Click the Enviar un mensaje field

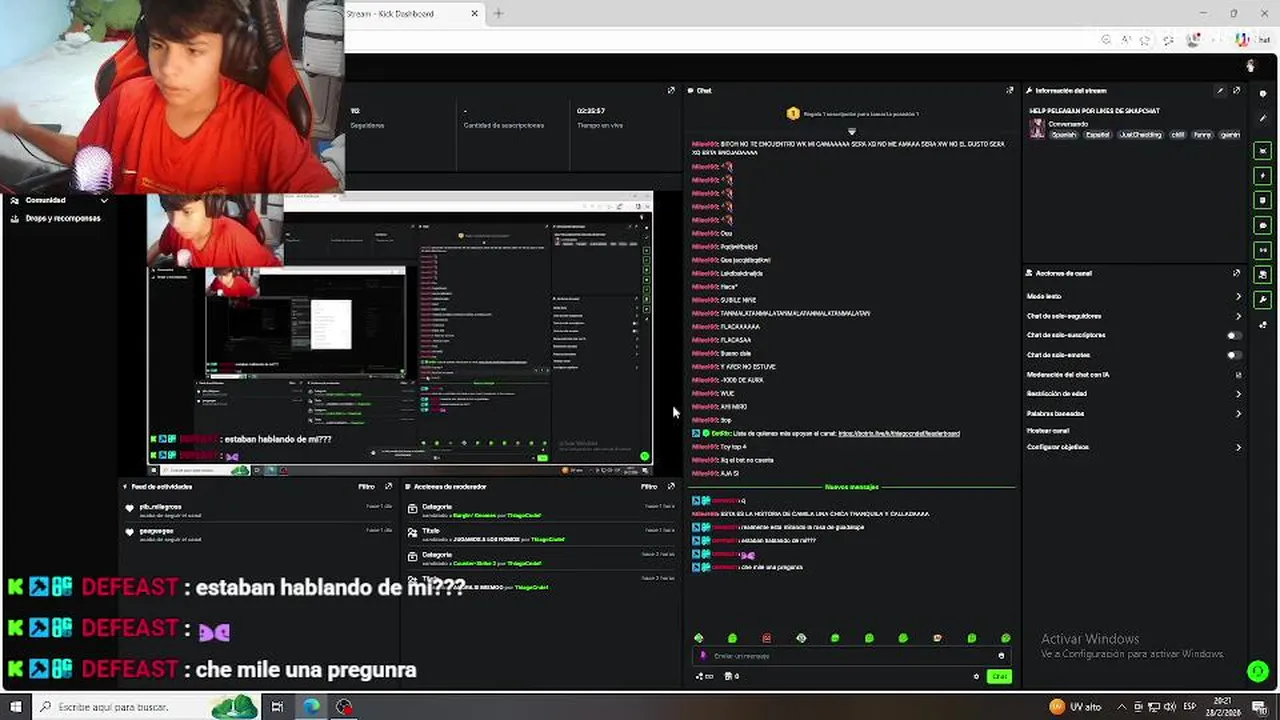tap(850, 656)
